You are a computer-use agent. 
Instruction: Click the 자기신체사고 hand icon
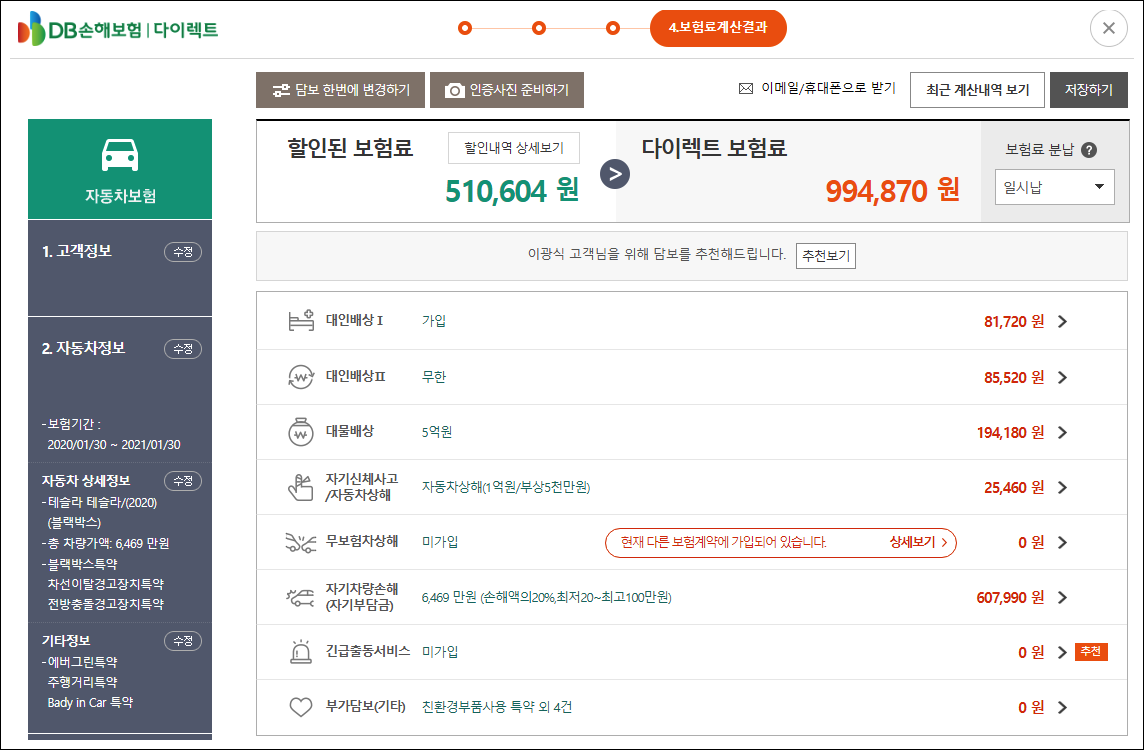click(x=300, y=487)
